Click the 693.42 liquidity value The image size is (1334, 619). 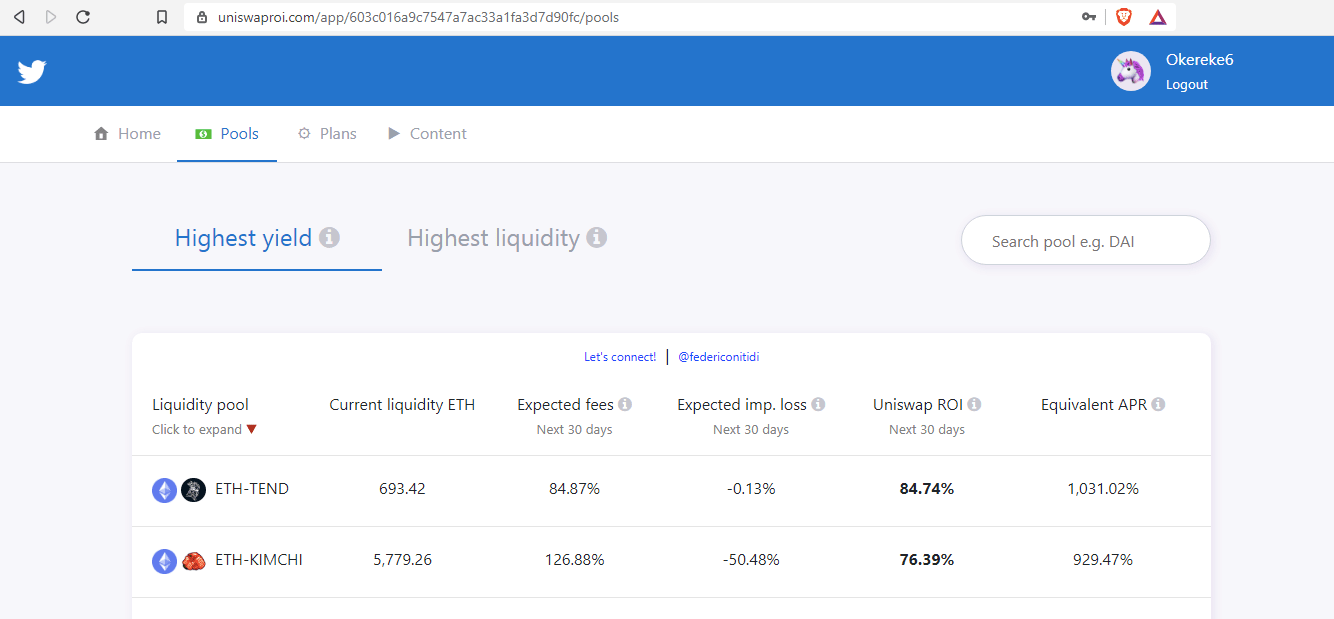click(402, 489)
